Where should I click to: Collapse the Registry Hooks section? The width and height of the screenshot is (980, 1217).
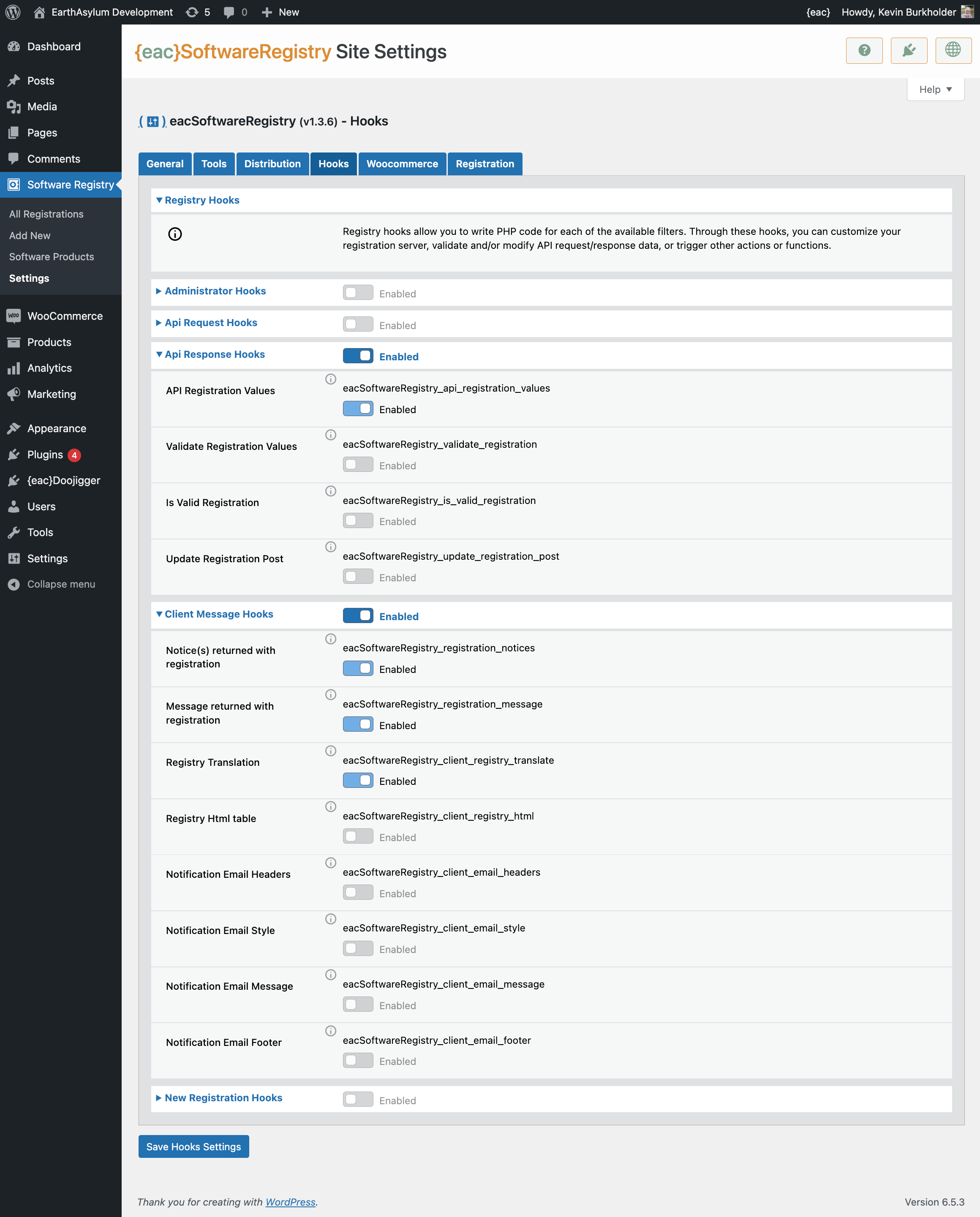[198, 200]
